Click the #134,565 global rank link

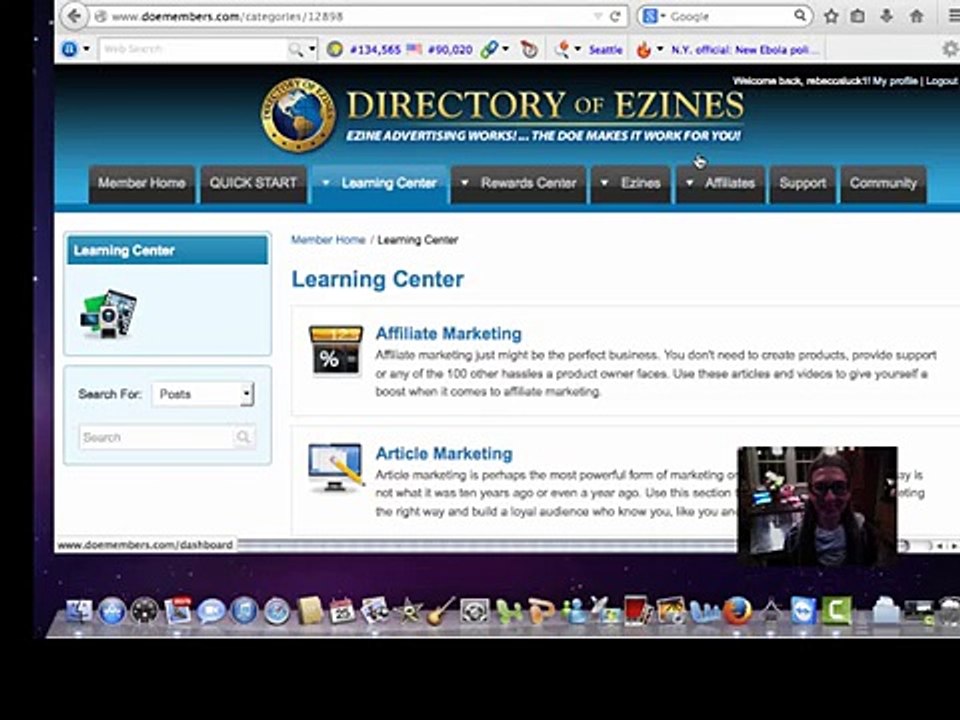click(375, 50)
